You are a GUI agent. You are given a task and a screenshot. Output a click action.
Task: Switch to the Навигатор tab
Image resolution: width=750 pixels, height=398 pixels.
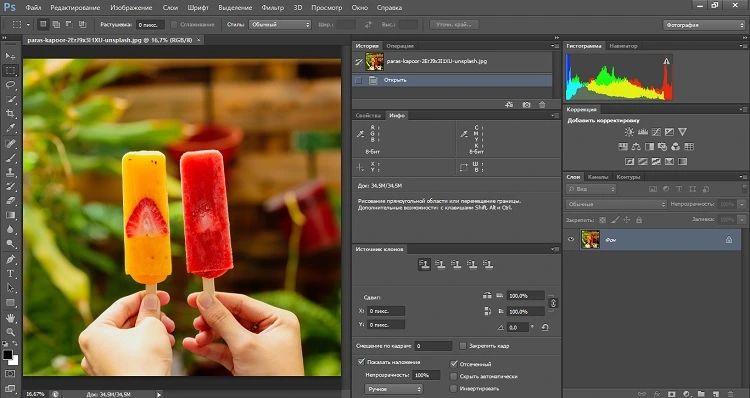(x=623, y=46)
